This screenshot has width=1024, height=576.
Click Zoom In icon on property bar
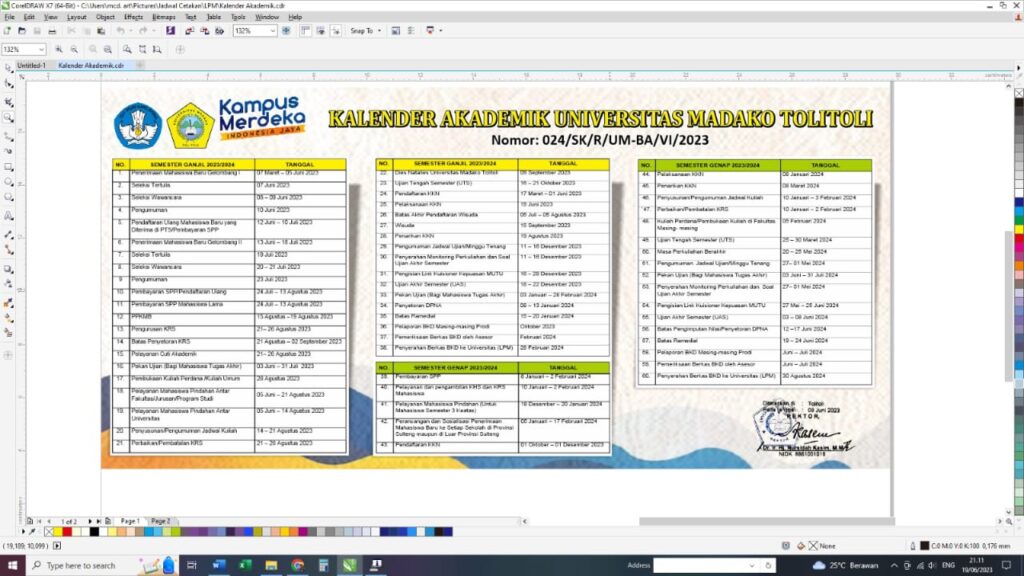(59, 49)
